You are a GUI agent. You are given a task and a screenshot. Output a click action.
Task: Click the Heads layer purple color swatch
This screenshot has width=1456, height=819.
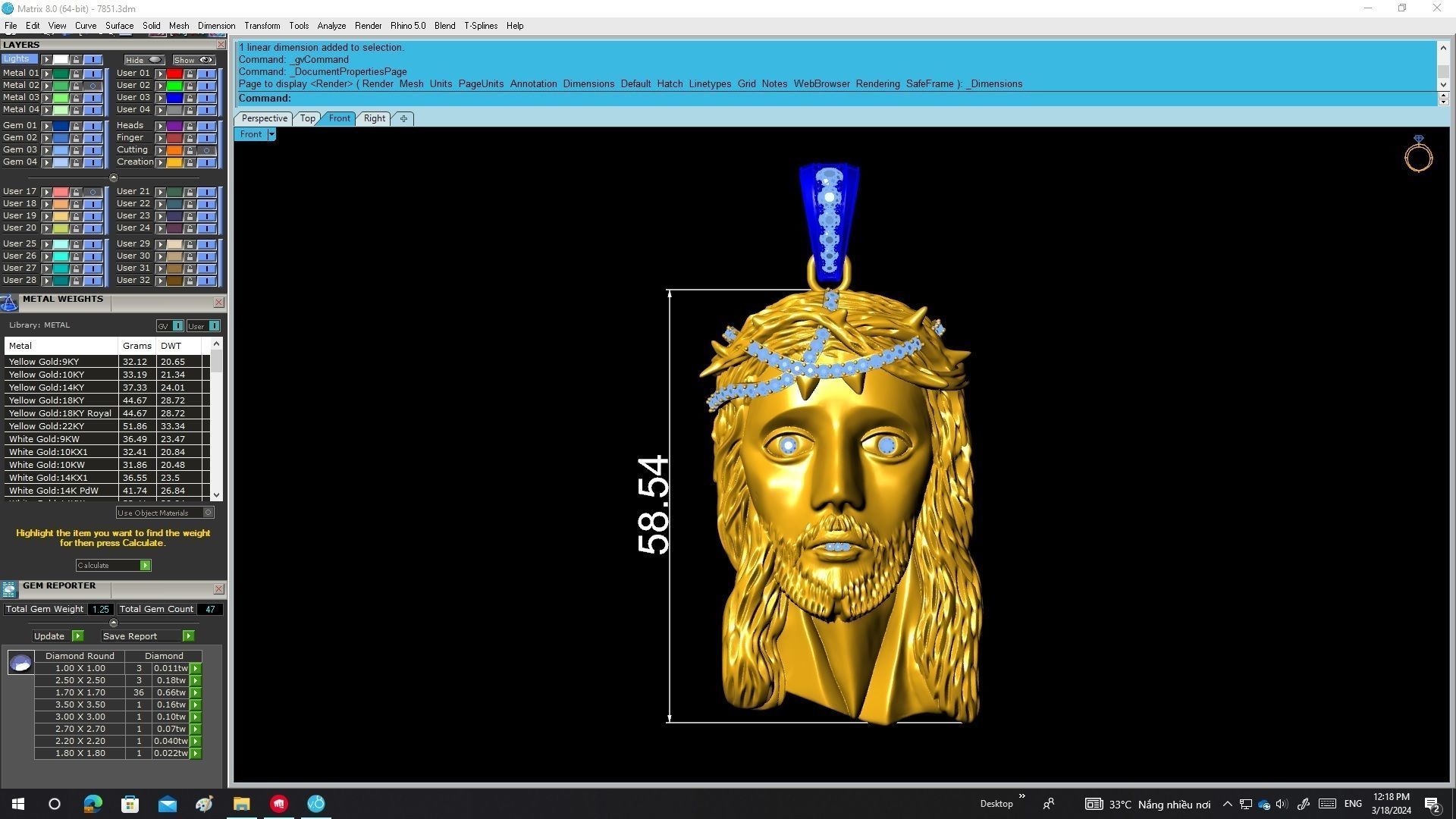[174, 126]
